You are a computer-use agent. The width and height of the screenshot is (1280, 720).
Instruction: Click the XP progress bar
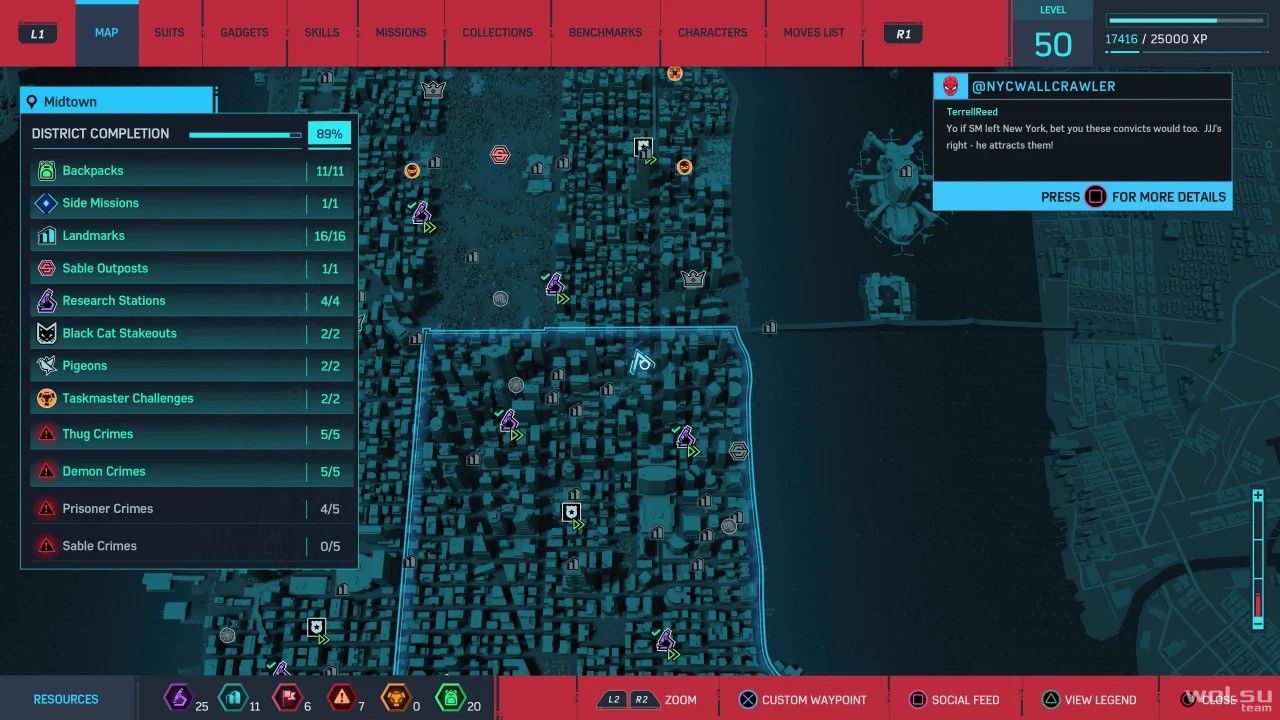[1185, 20]
